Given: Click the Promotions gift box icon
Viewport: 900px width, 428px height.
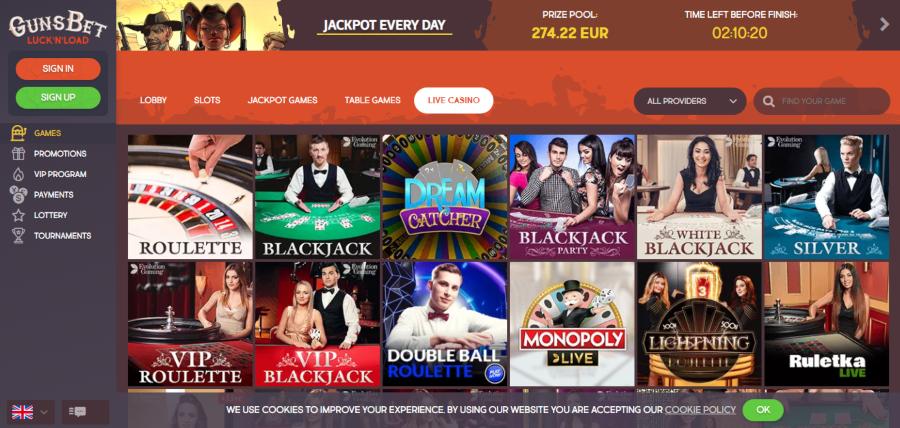Looking at the screenshot, I should point(18,154).
